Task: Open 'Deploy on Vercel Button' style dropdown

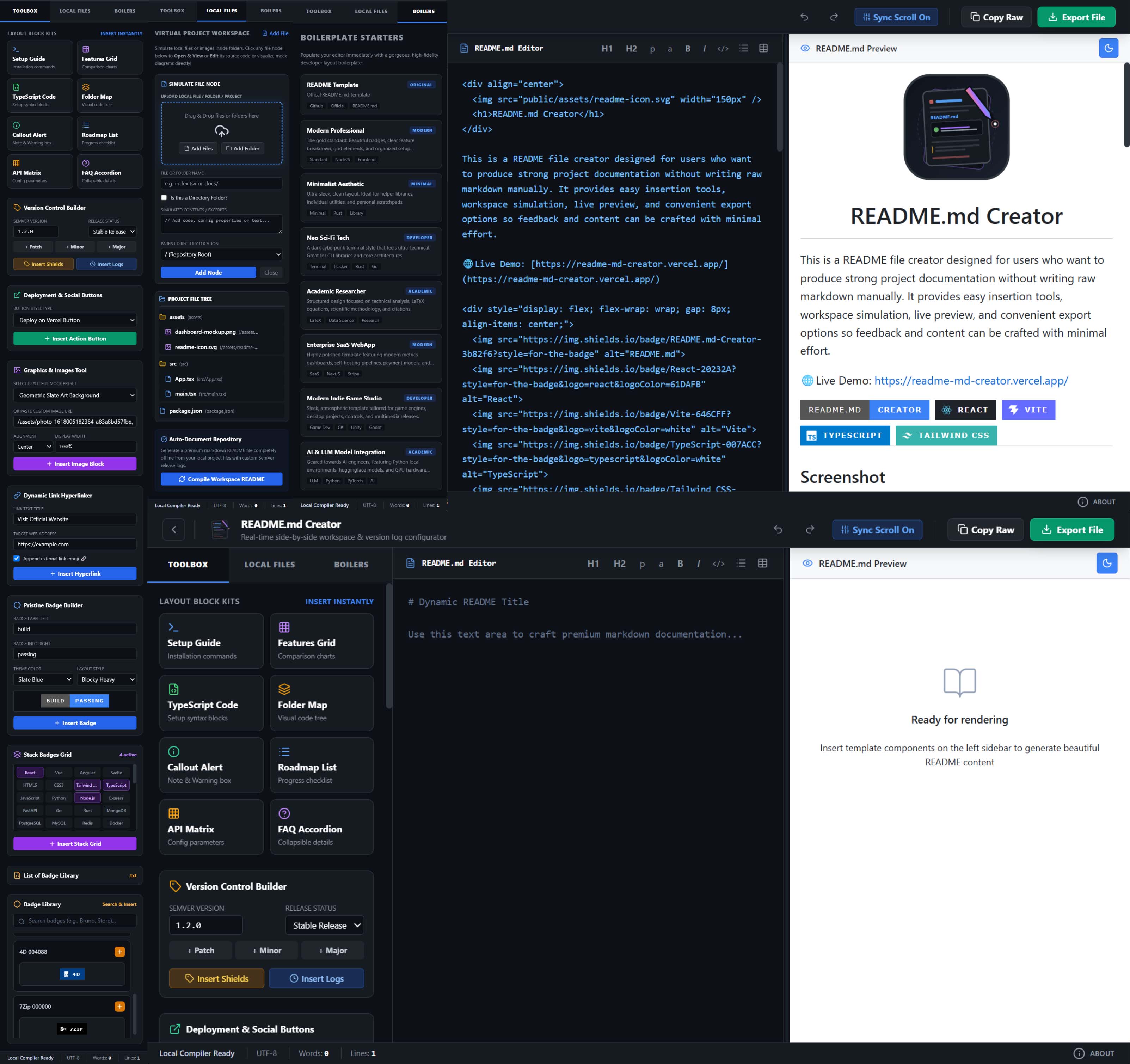Action: point(75,320)
